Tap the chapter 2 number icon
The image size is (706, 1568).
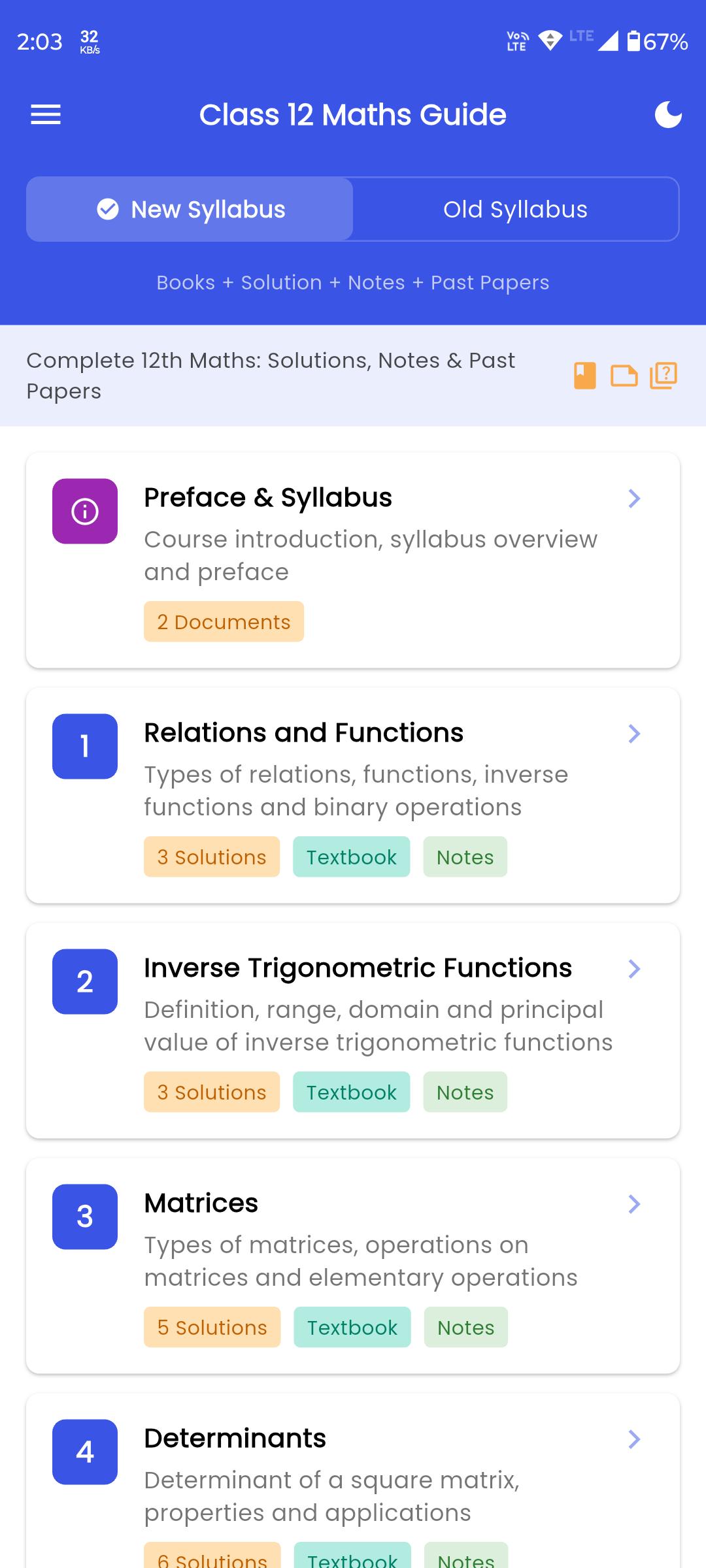[x=85, y=981]
